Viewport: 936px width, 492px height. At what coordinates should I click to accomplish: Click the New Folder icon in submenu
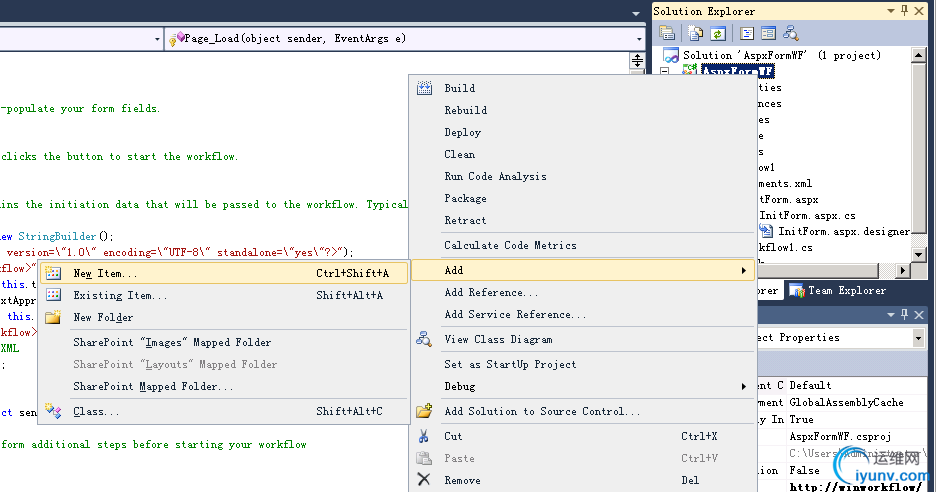[54, 317]
